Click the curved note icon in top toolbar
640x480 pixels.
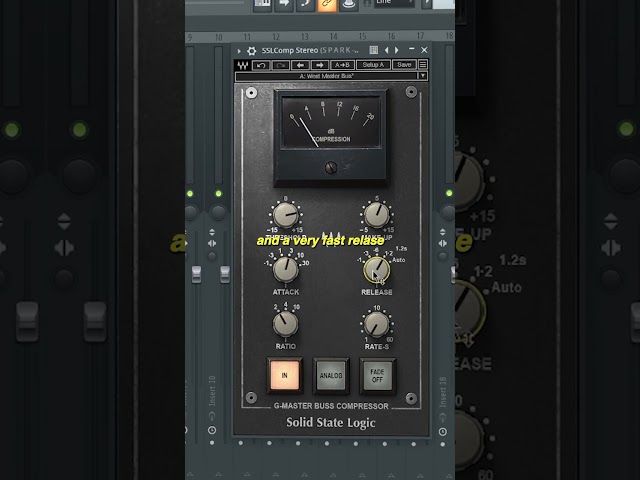pos(305,5)
